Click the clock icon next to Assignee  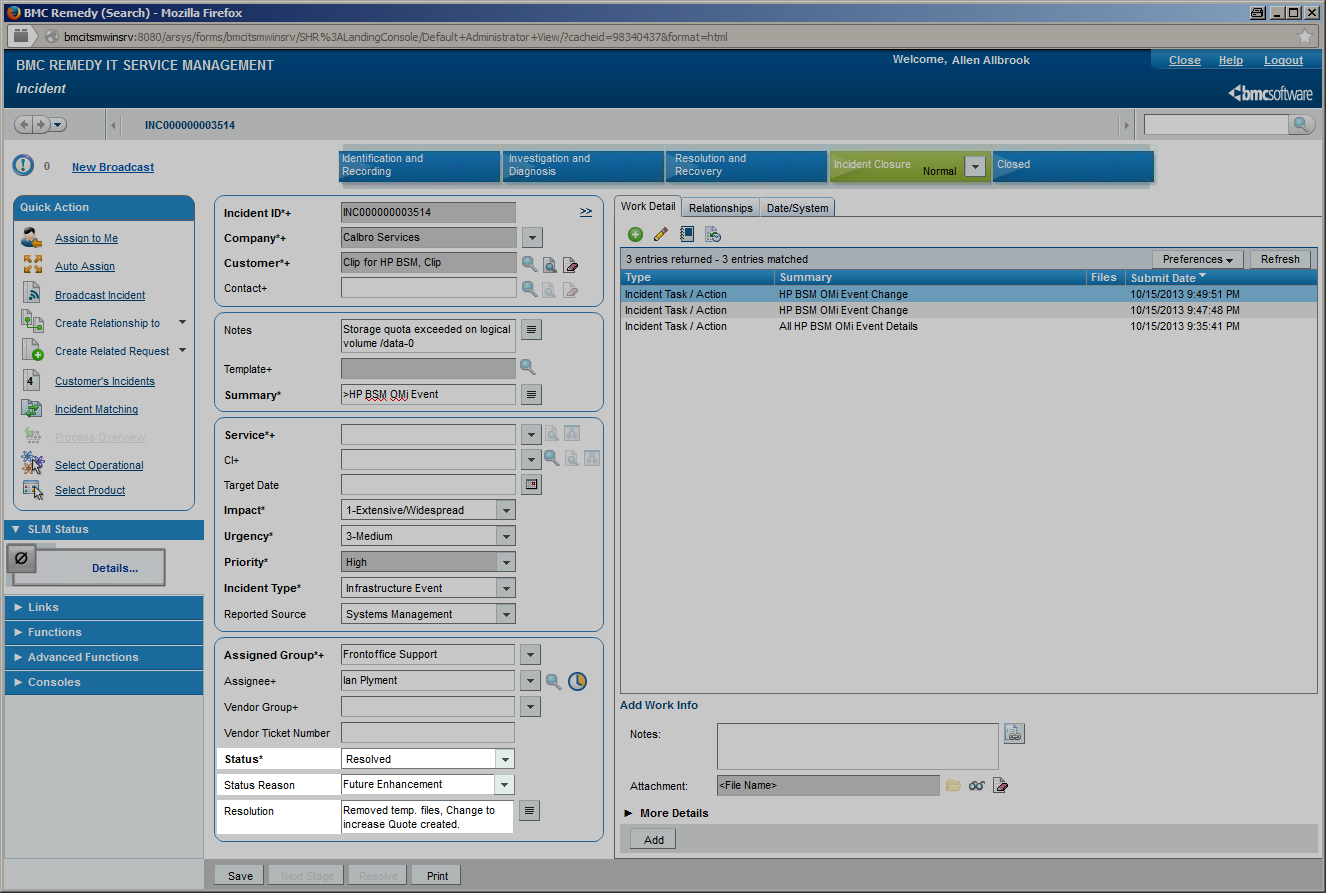pos(577,680)
